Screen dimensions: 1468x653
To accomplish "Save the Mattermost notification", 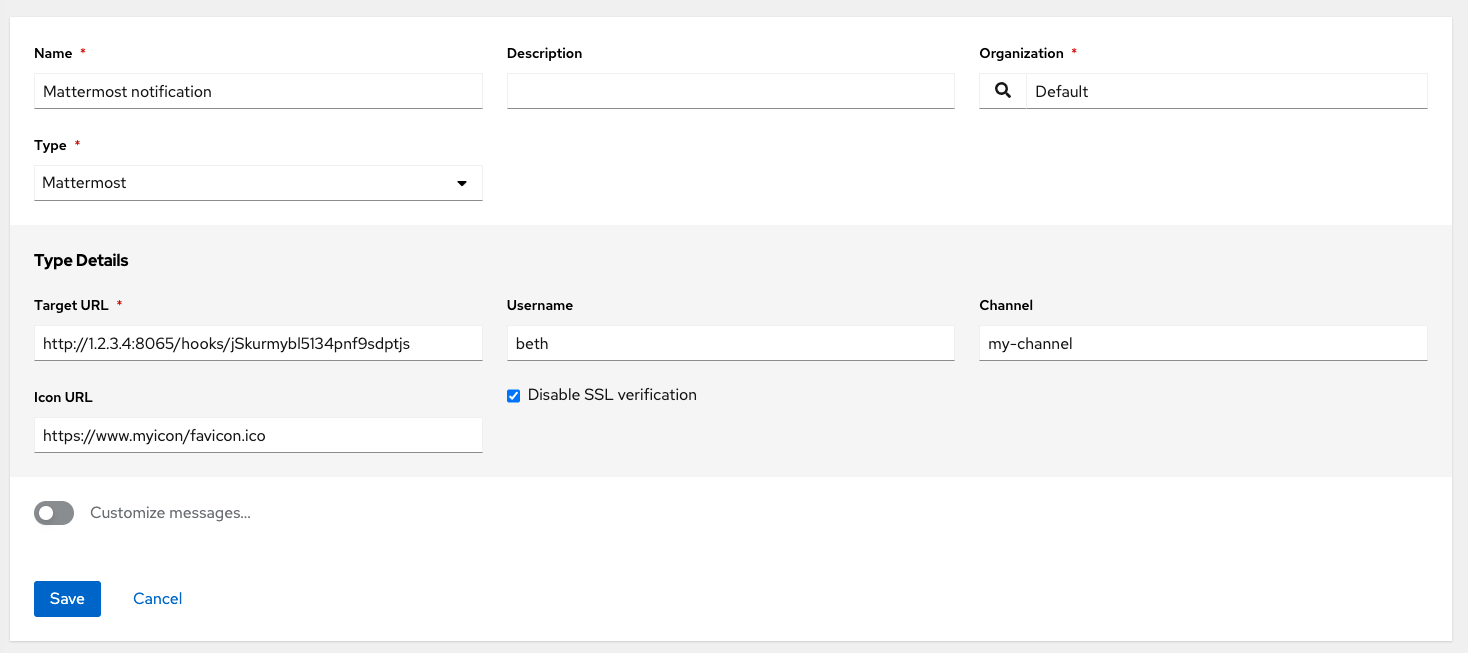I will (x=66, y=598).
